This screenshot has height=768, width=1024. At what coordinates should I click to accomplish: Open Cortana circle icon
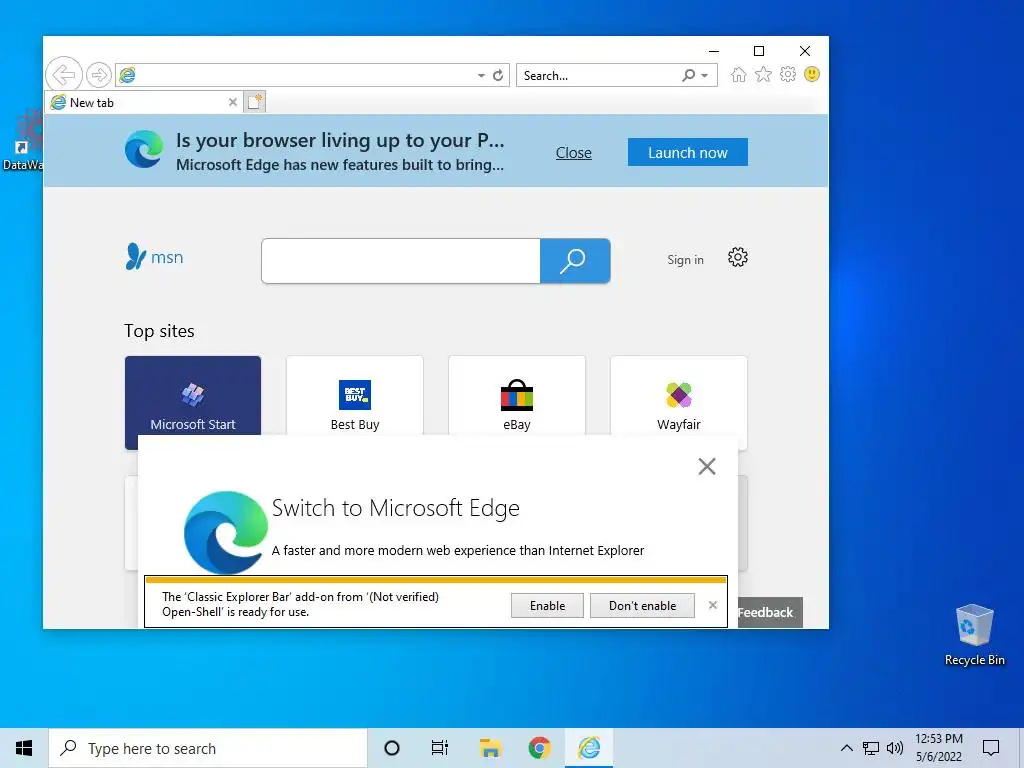click(x=392, y=748)
